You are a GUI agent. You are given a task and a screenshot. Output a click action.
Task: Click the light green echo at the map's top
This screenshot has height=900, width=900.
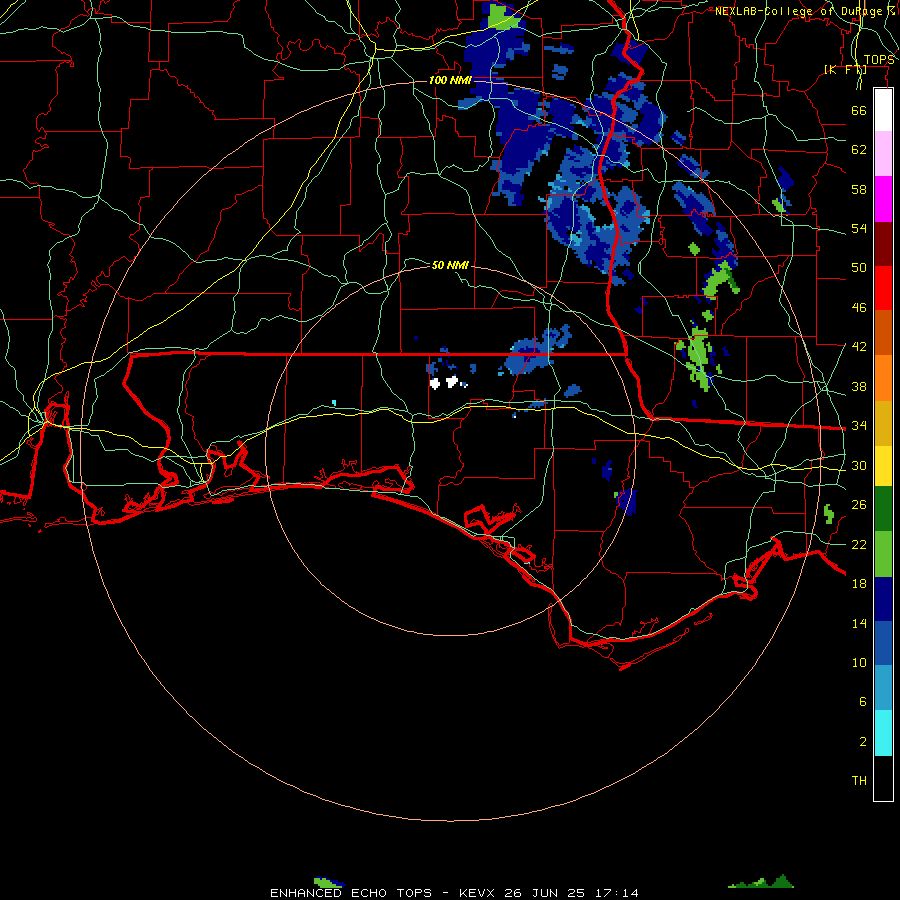pyautogui.click(x=503, y=17)
